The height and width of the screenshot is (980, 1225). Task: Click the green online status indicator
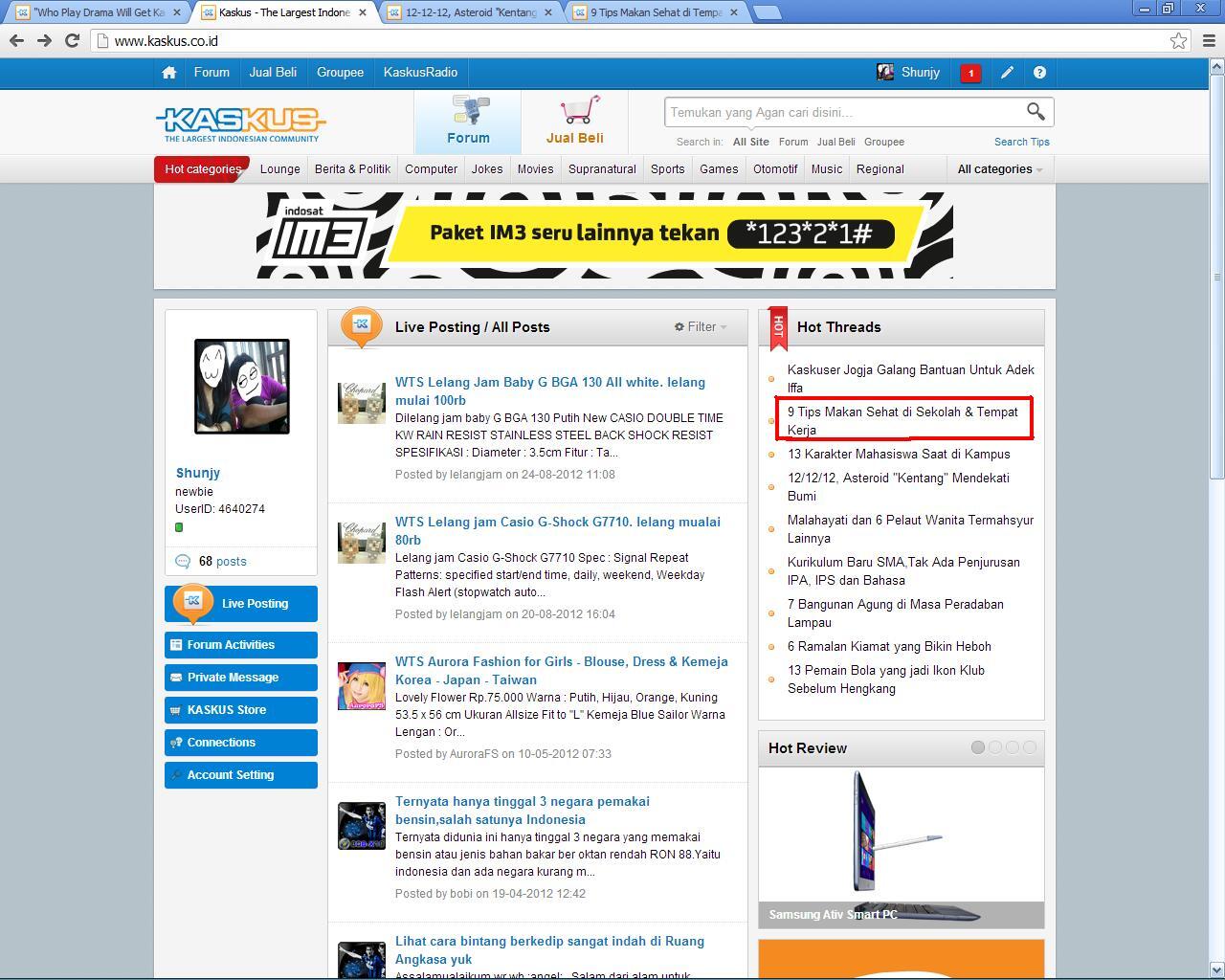click(179, 527)
